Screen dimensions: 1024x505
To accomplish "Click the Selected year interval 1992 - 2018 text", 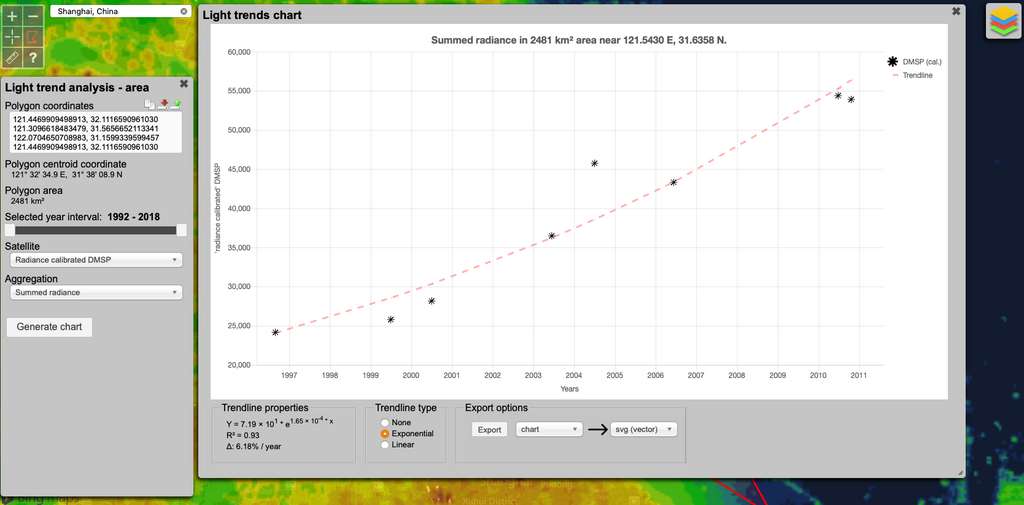I will click(82, 217).
